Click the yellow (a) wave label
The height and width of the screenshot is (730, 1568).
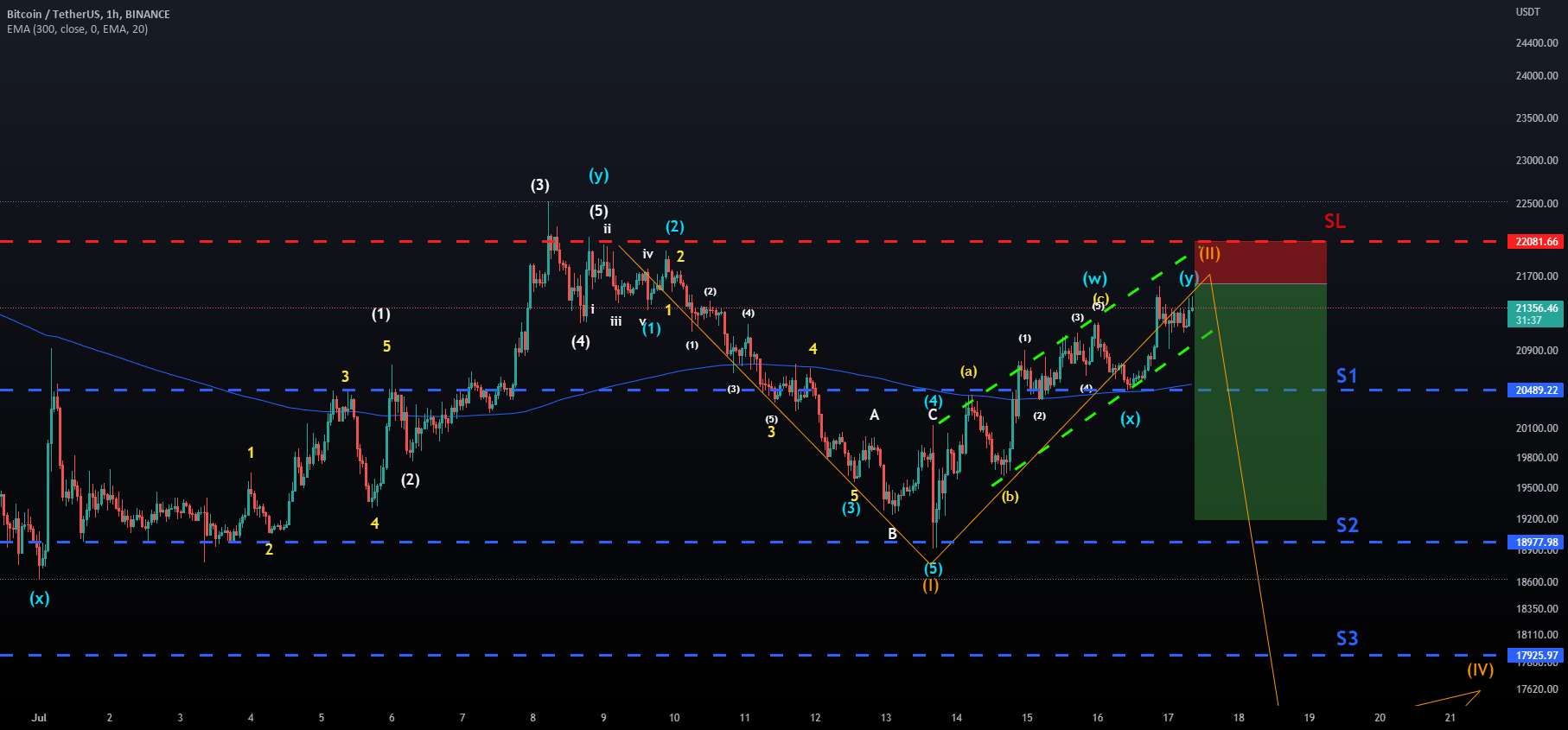point(968,371)
